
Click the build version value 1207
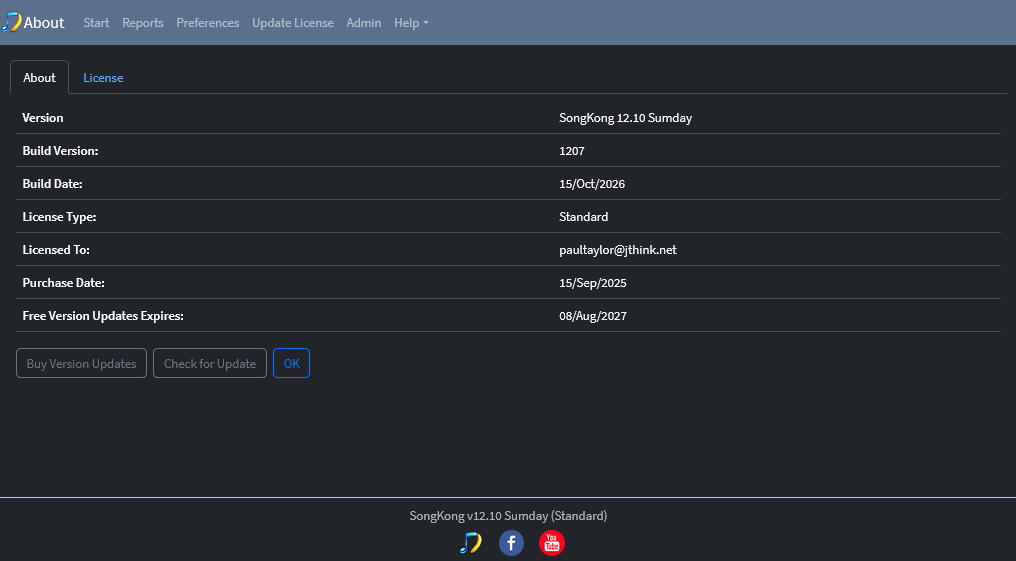point(572,151)
